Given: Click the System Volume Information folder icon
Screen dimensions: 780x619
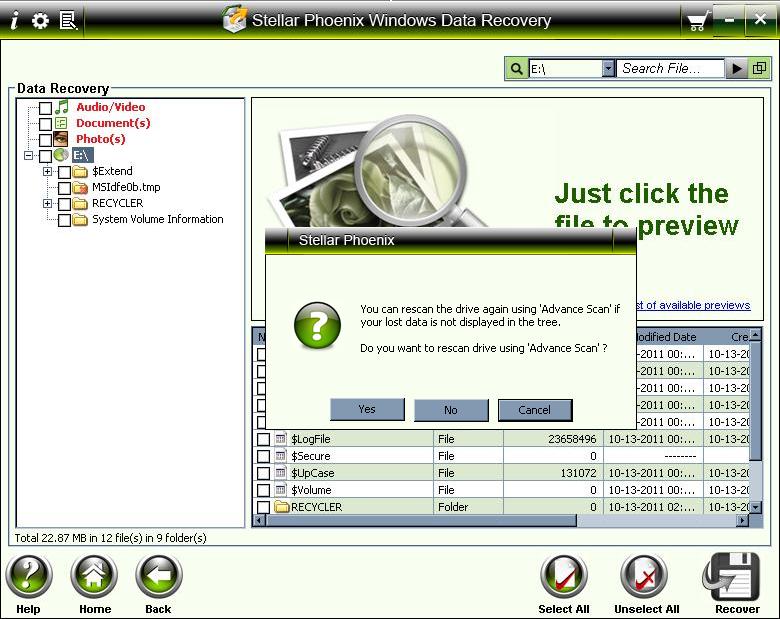Looking at the screenshot, I should pyautogui.click(x=80, y=219).
